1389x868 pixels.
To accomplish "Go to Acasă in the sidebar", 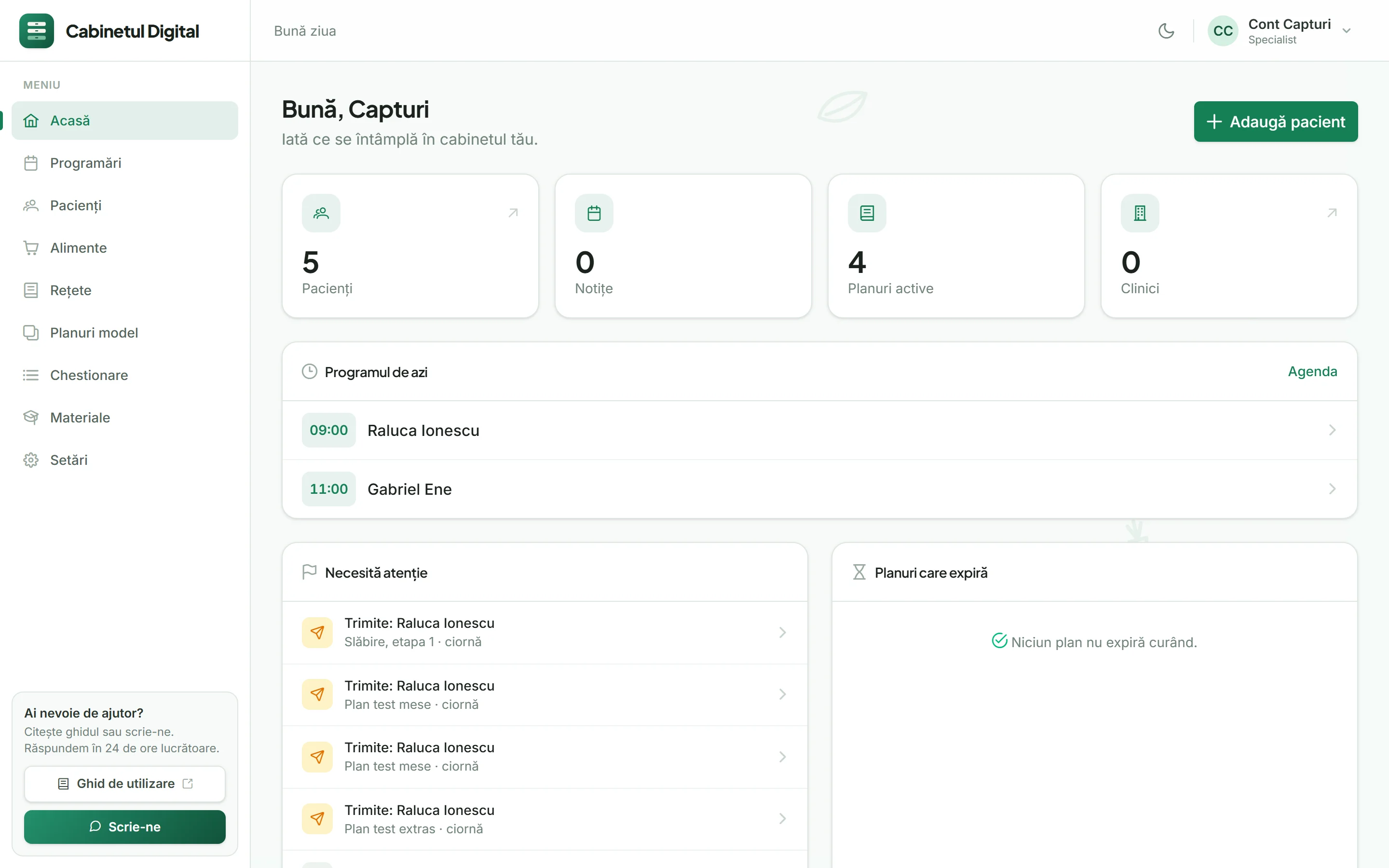I will (x=124, y=121).
